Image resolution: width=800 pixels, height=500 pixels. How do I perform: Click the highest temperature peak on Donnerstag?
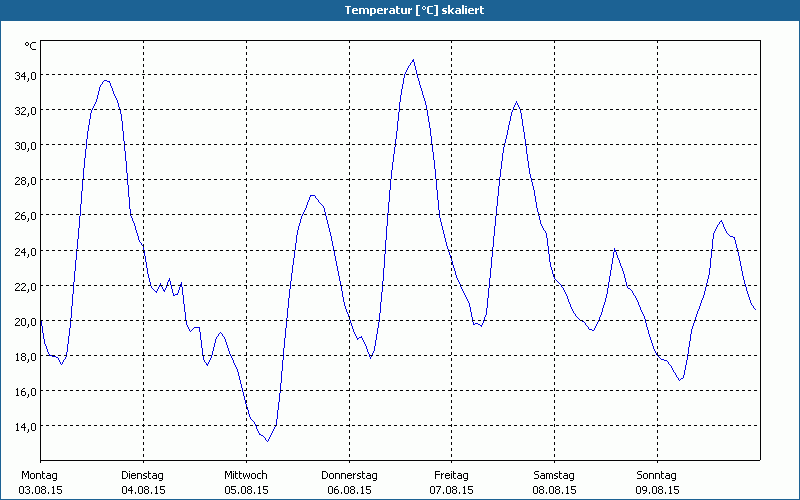point(413,60)
